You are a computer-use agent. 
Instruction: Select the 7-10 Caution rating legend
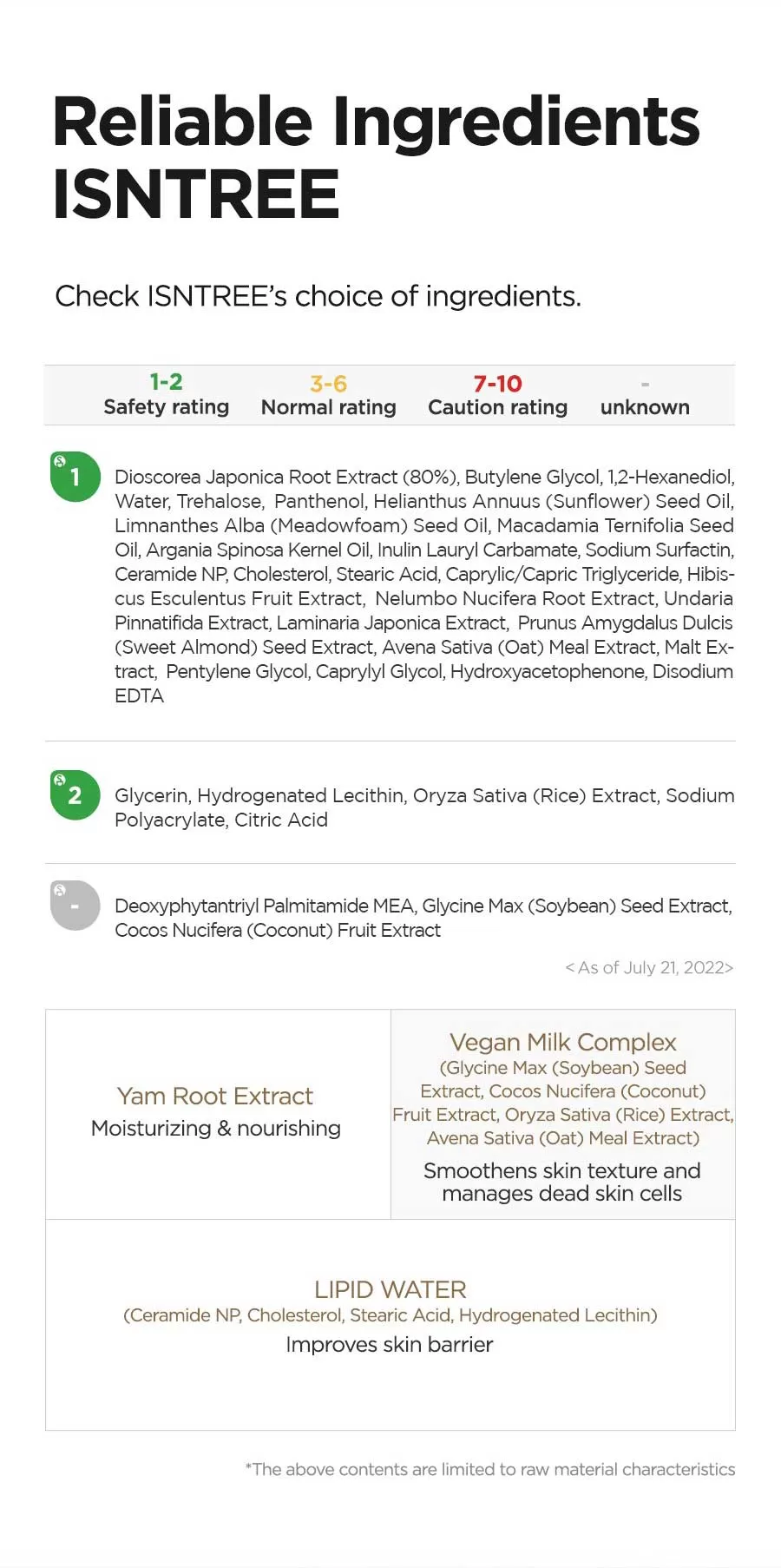497,396
